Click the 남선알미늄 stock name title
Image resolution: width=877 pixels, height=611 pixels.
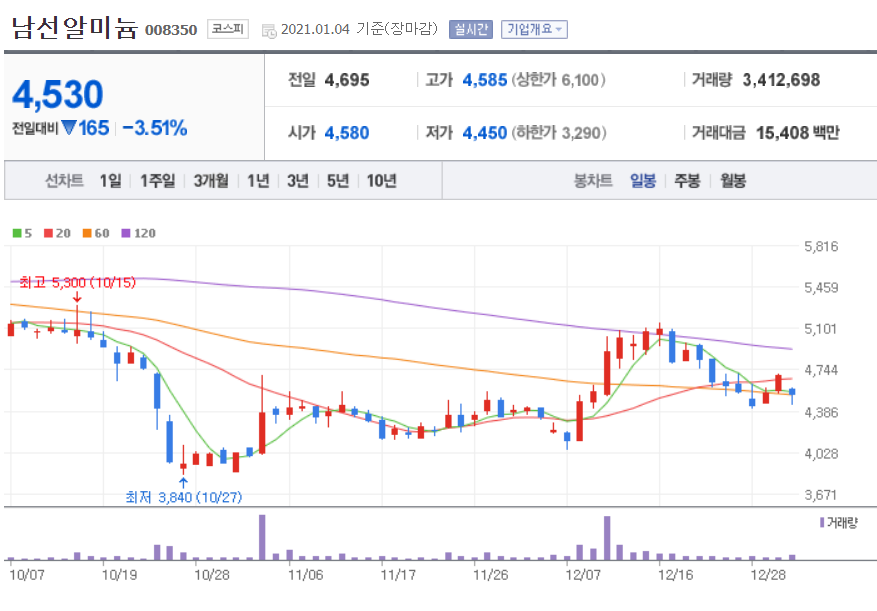(74, 28)
